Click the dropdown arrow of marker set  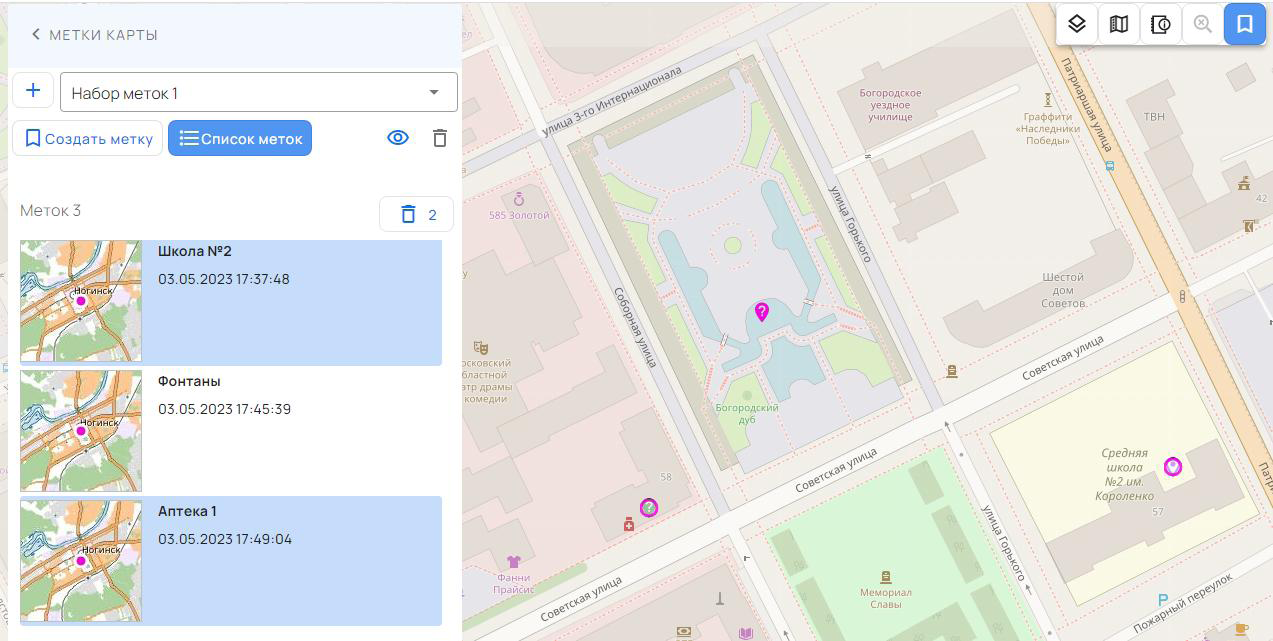click(x=434, y=93)
